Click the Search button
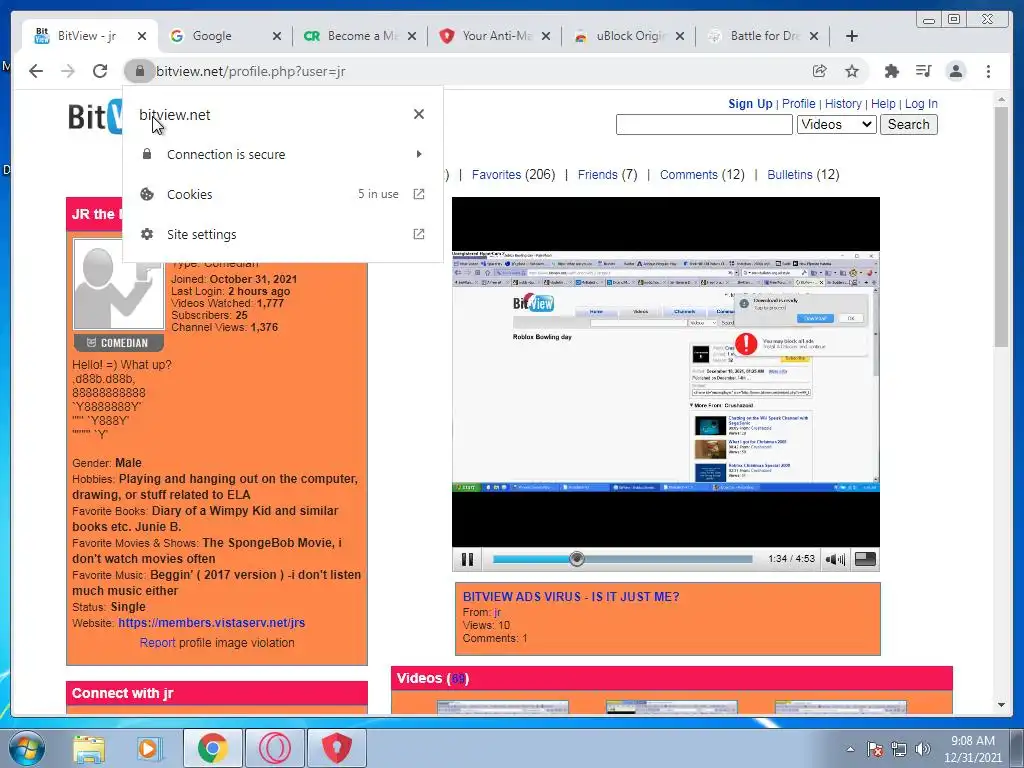 [x=908, y=124]
